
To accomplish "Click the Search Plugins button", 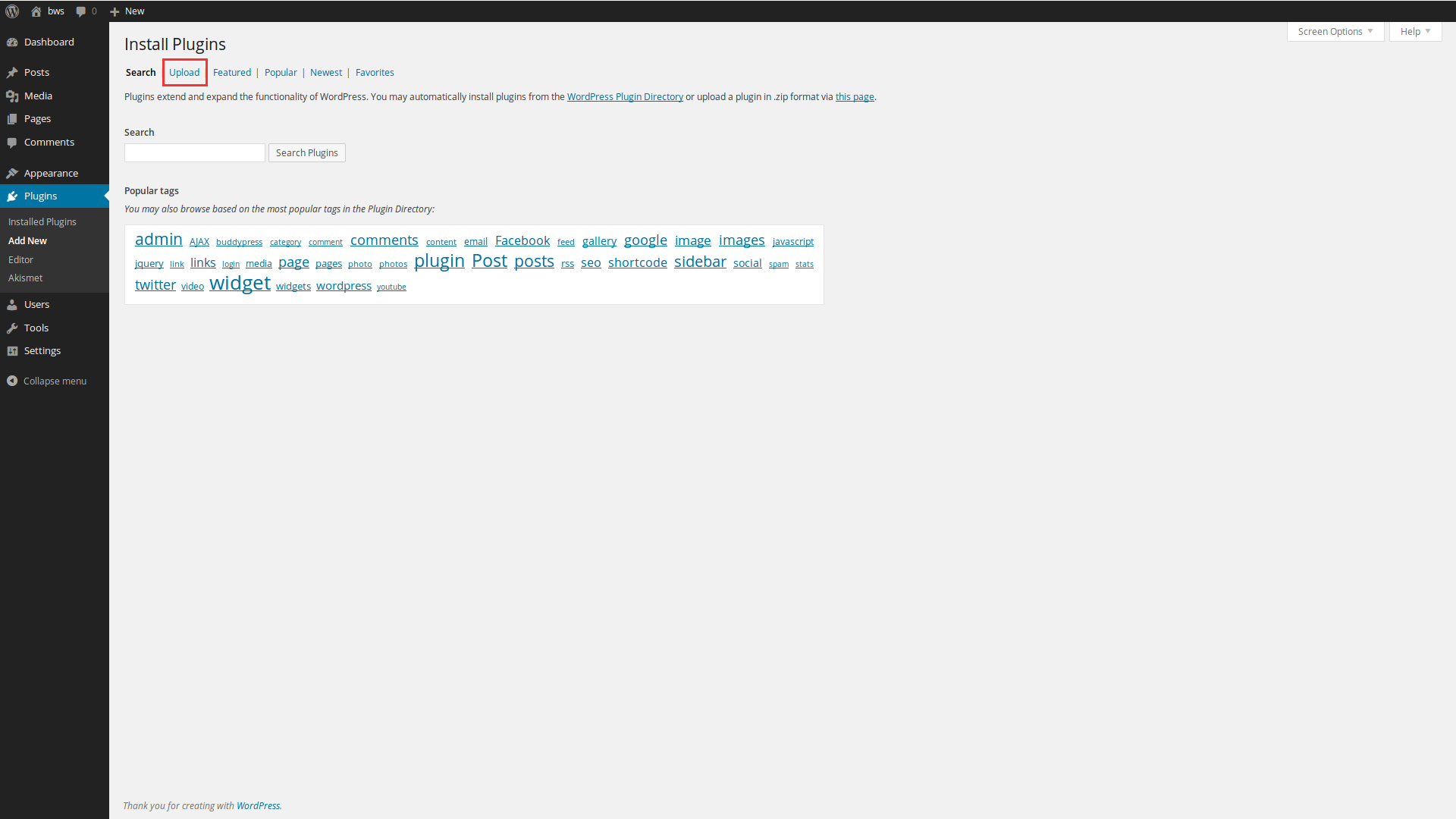I will click(306, 152).
